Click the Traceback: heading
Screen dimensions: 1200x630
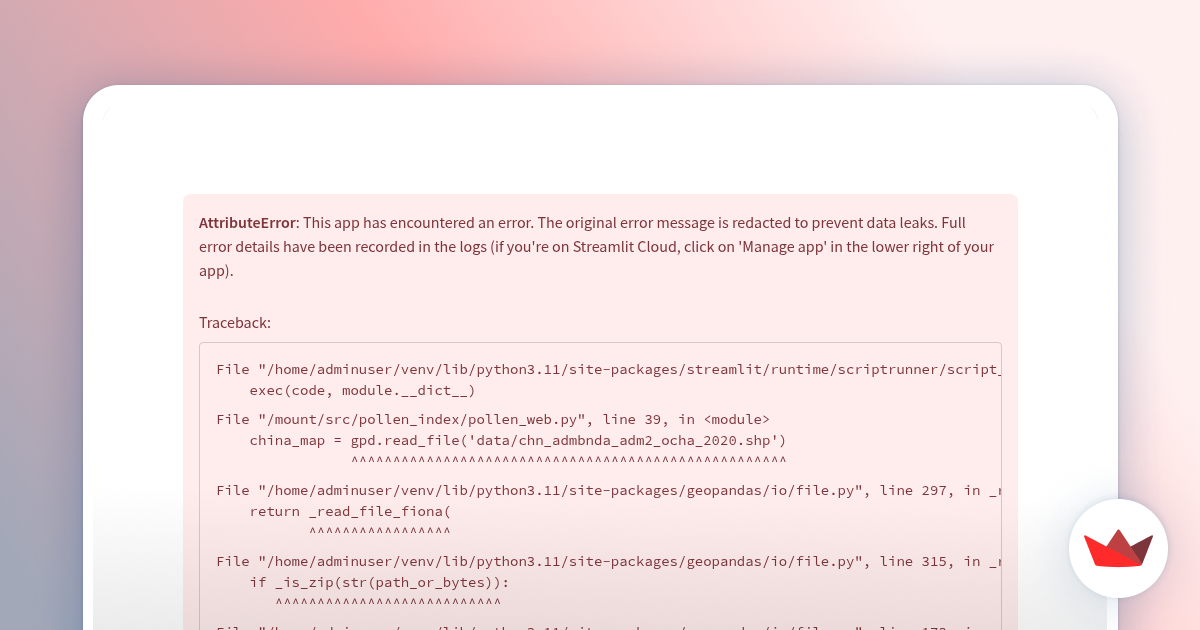click(235, 323)
